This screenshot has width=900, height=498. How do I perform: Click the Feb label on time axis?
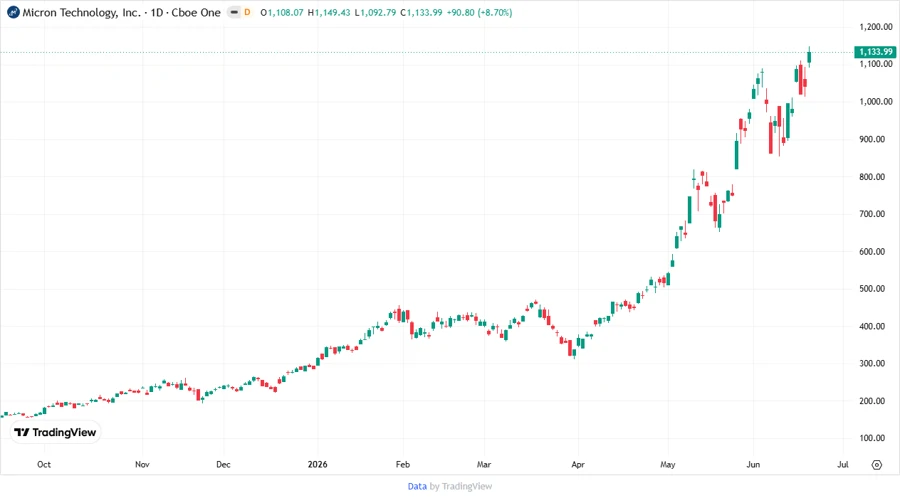403,465
